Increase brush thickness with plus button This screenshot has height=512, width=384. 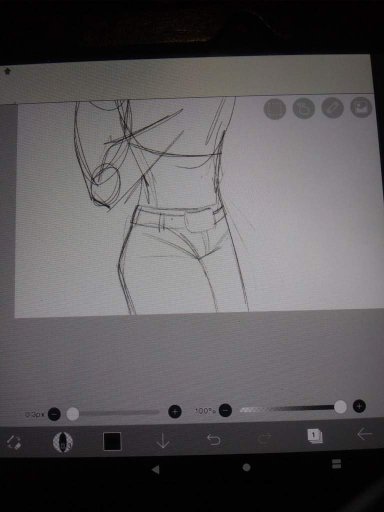pos(175,411)
